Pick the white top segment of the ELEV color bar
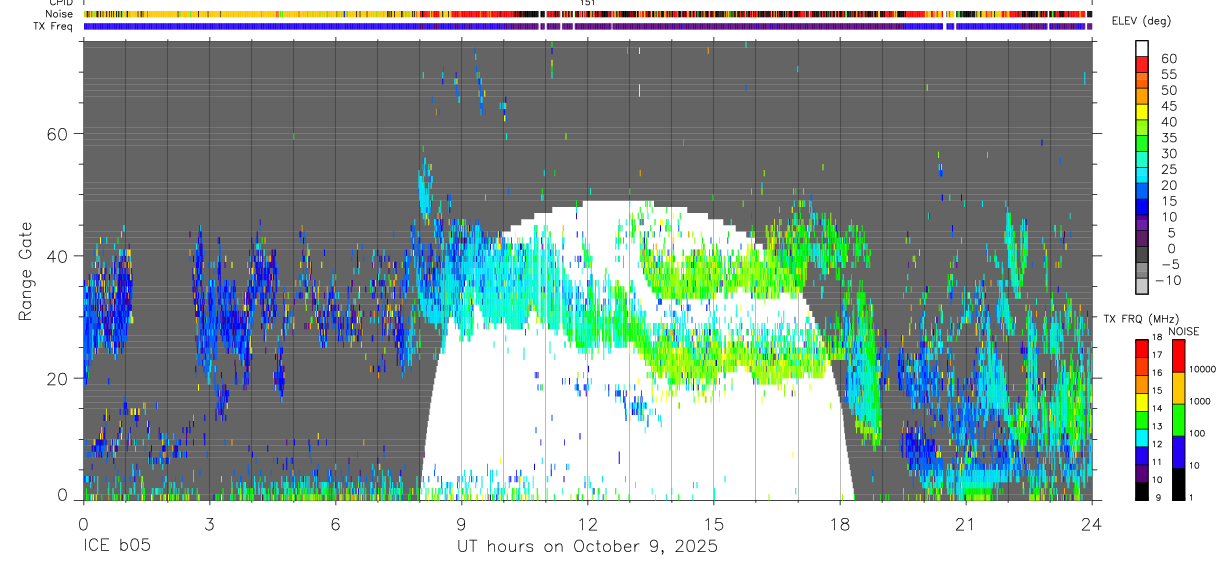The height and width of the screenshot is (567, 1228). 1142,48
